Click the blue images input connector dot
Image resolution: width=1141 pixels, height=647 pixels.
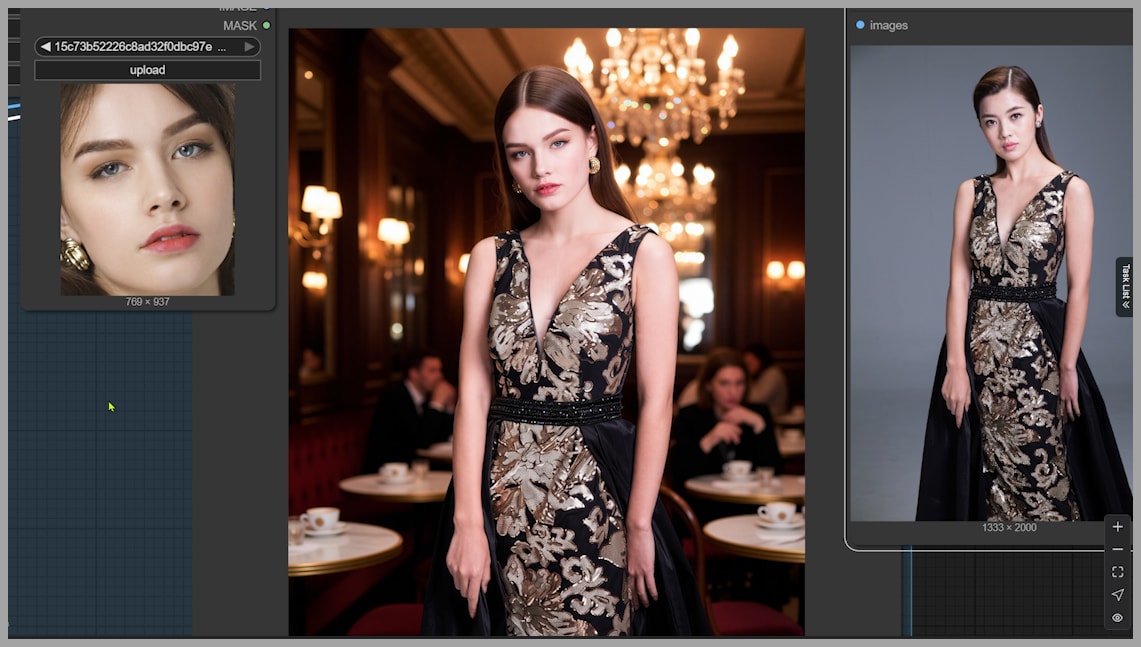pyautogui.click(x=860, y=25)
